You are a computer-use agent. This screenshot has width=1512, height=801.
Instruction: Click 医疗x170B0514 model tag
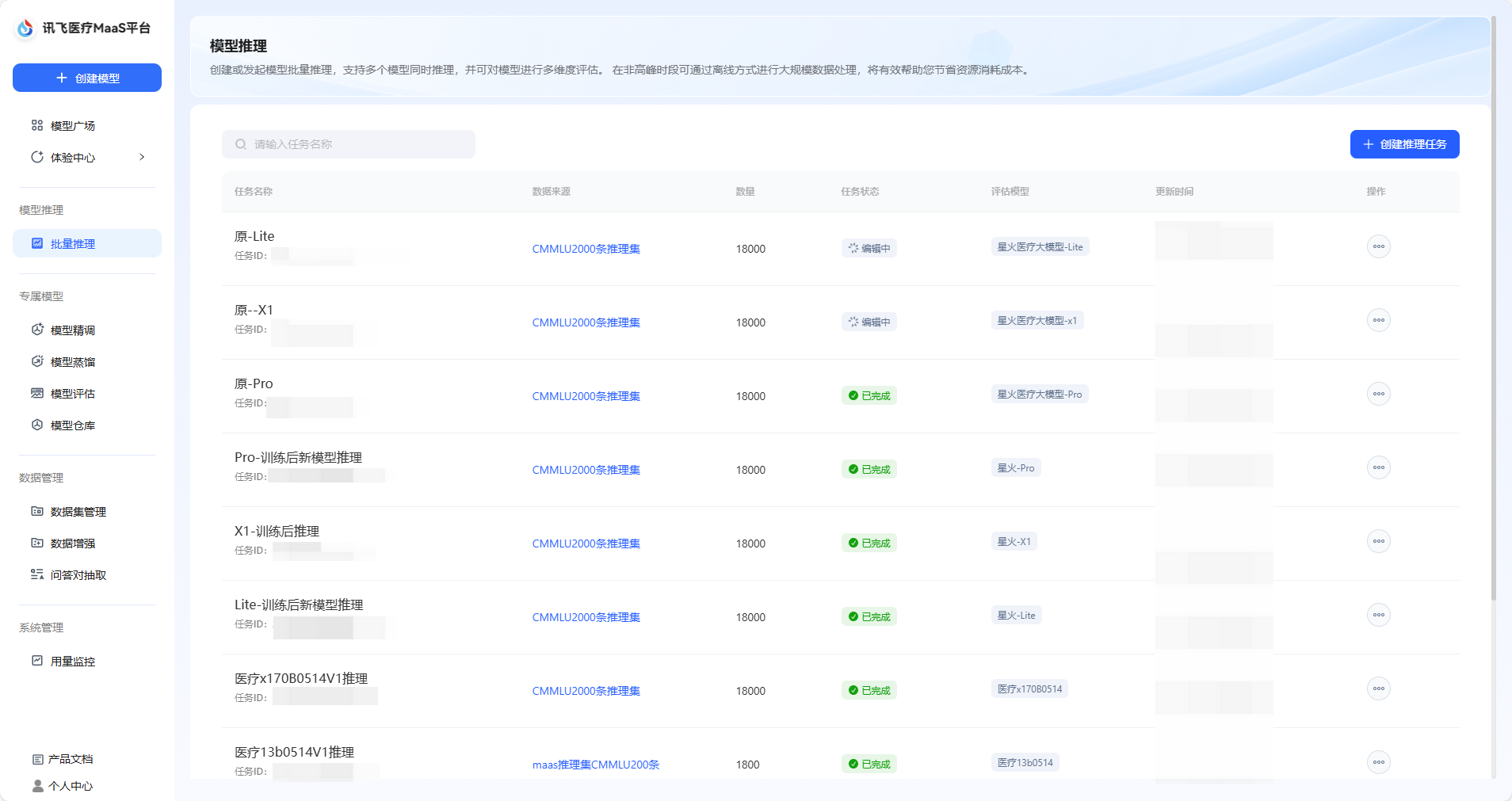pos(1029,689)
